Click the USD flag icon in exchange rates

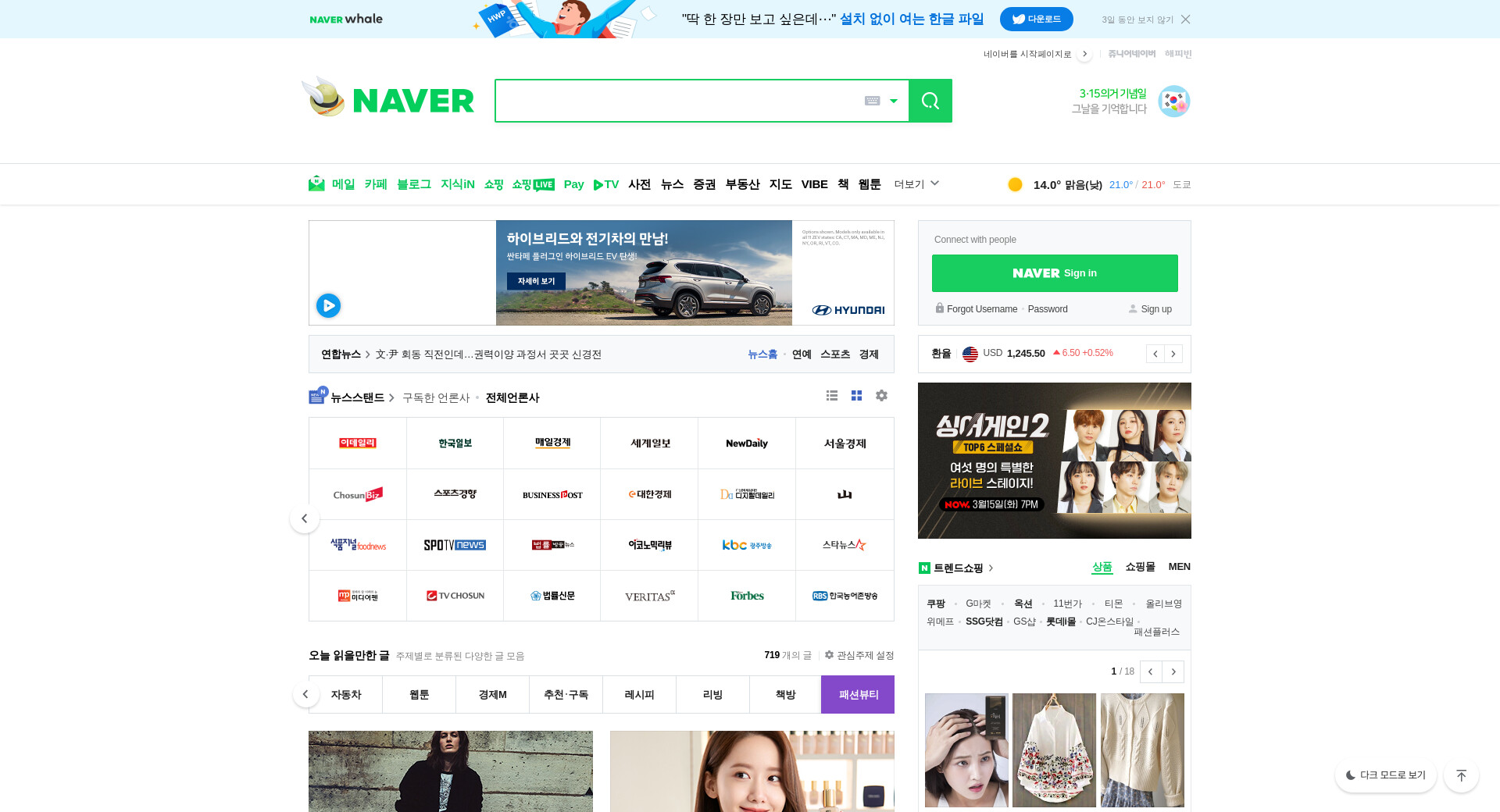click(970, 354)
